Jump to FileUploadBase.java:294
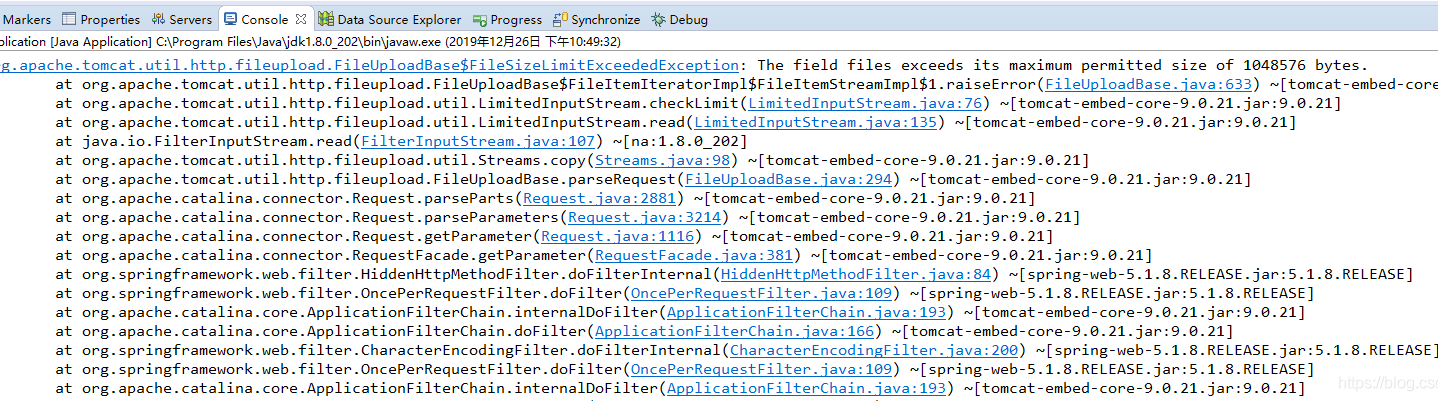Screen dimensions: 1438x401 (787, 180)
